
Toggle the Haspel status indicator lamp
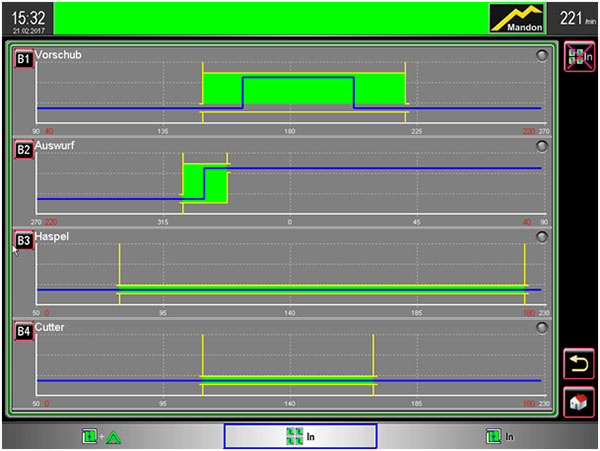point(541,237)
